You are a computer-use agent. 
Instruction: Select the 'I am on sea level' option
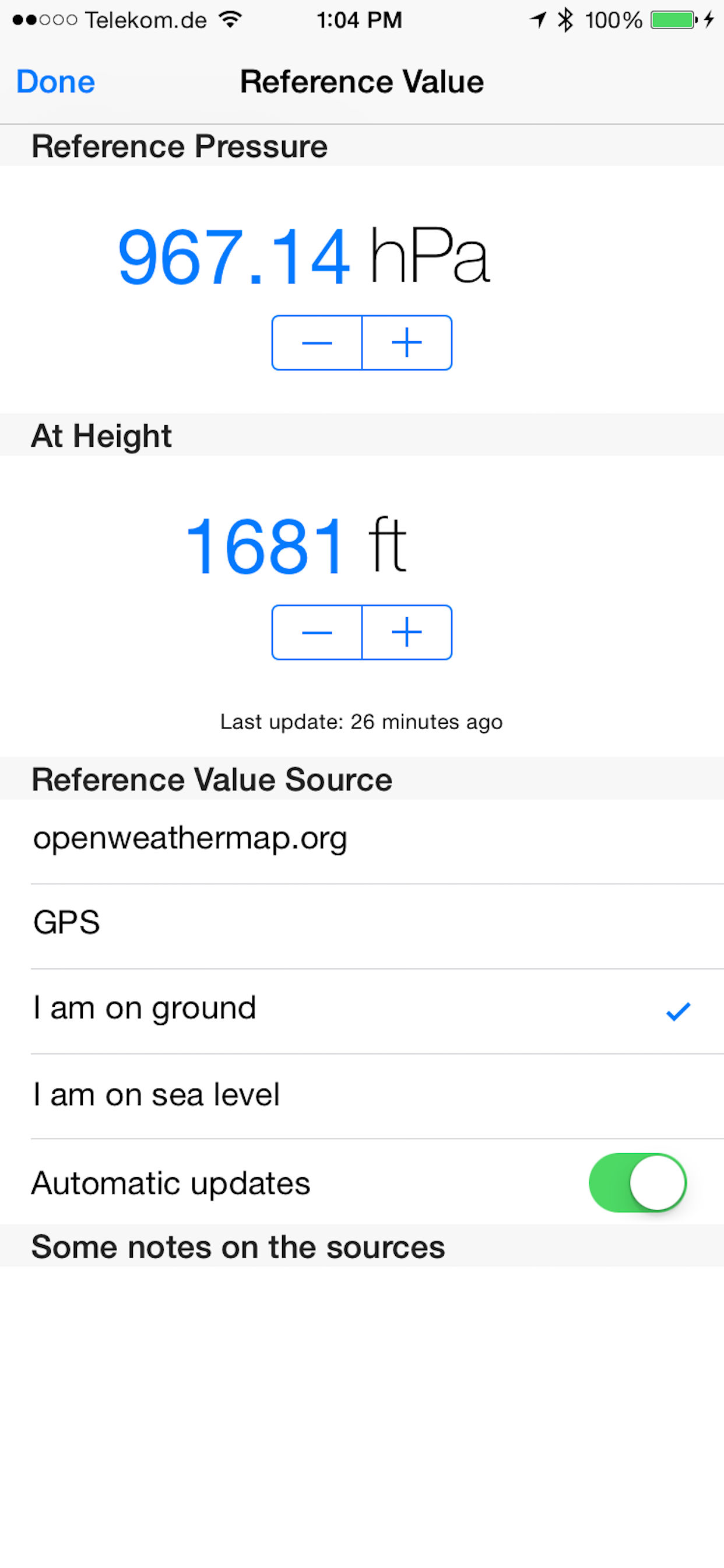362,1095
